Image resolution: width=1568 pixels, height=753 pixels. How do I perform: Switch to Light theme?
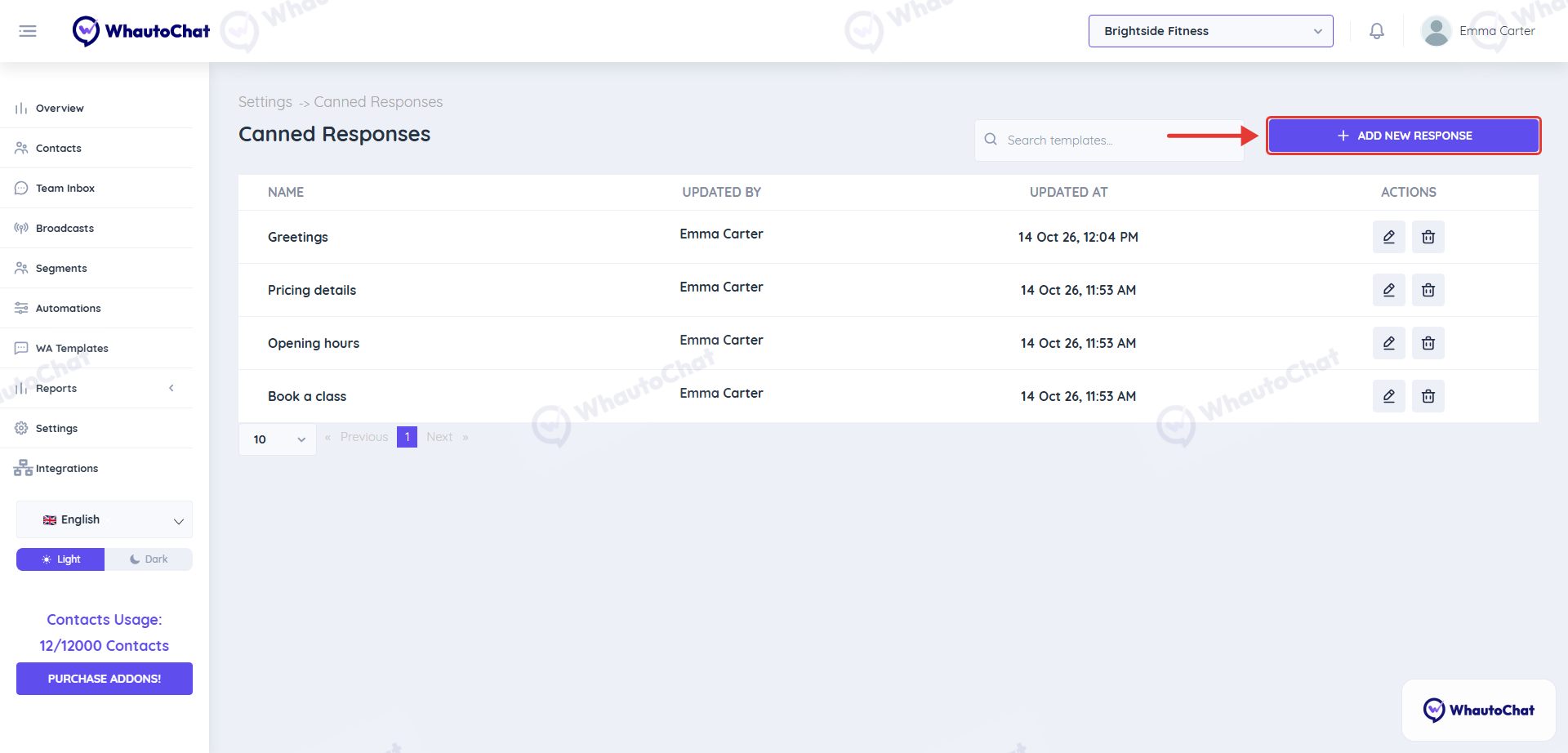pyautogui.click(x=60, y=559)
